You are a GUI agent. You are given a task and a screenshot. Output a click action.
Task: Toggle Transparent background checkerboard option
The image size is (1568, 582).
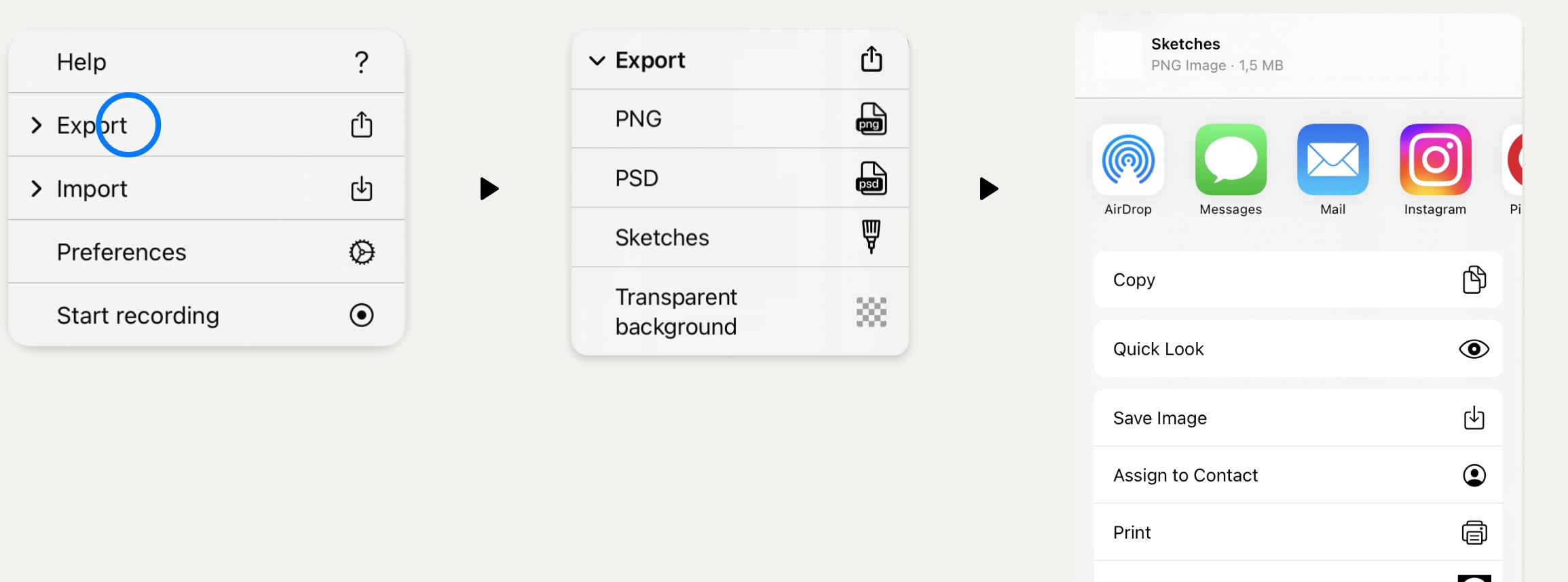pyautogui.click(x=871, y=312)
